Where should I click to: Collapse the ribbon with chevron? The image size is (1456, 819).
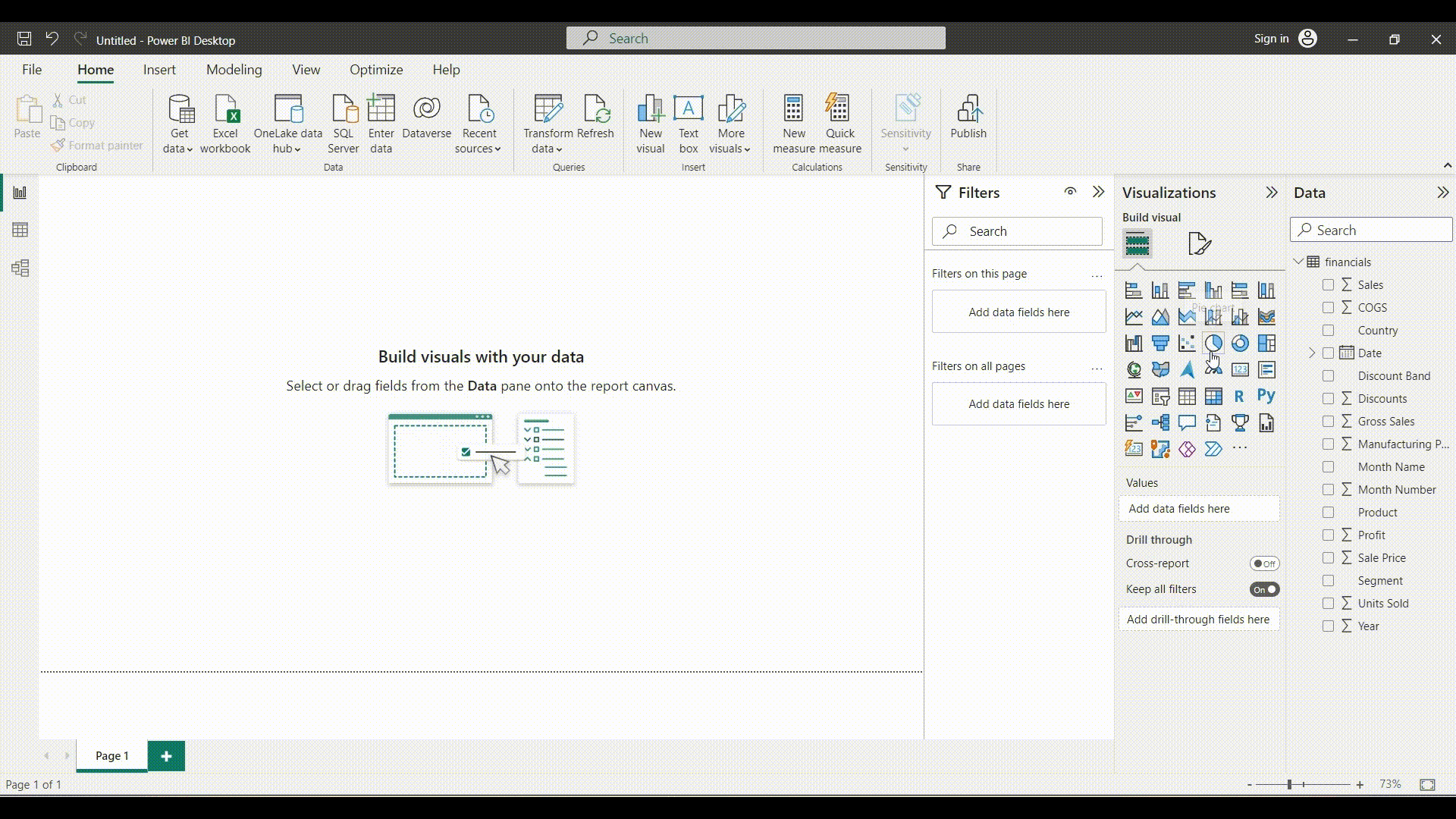1447,165
